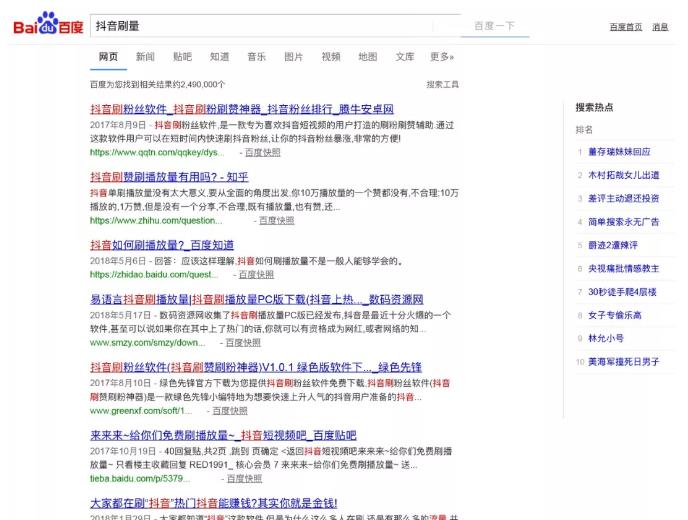Screen dimensions: 688x520
Task: Open qqtn.com result URL
Action: (157, 152)
